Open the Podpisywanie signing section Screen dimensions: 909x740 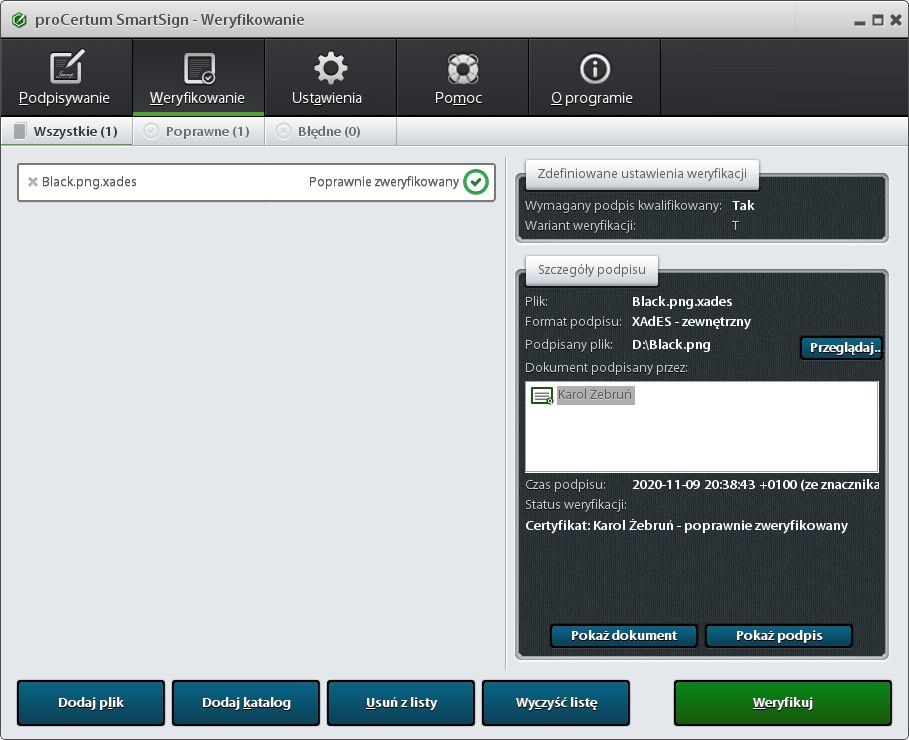(66, 78)
